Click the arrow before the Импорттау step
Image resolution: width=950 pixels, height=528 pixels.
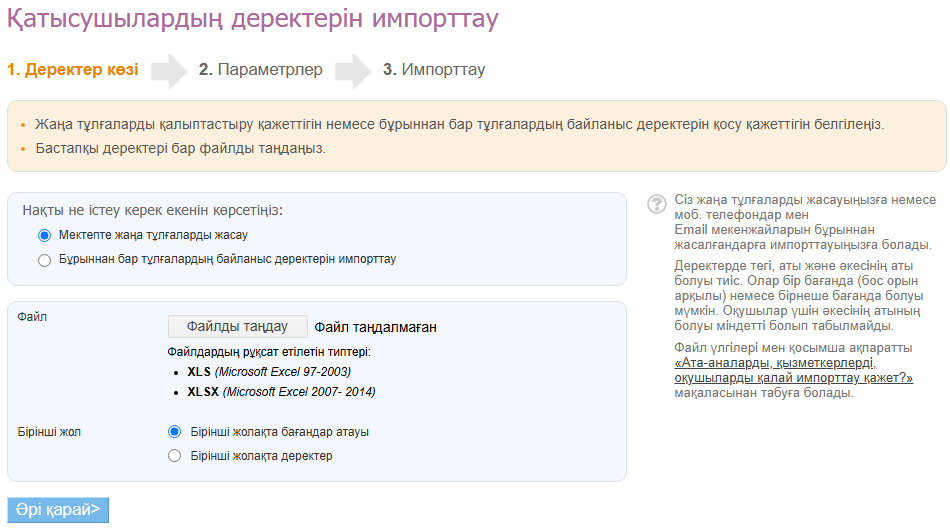353,70
